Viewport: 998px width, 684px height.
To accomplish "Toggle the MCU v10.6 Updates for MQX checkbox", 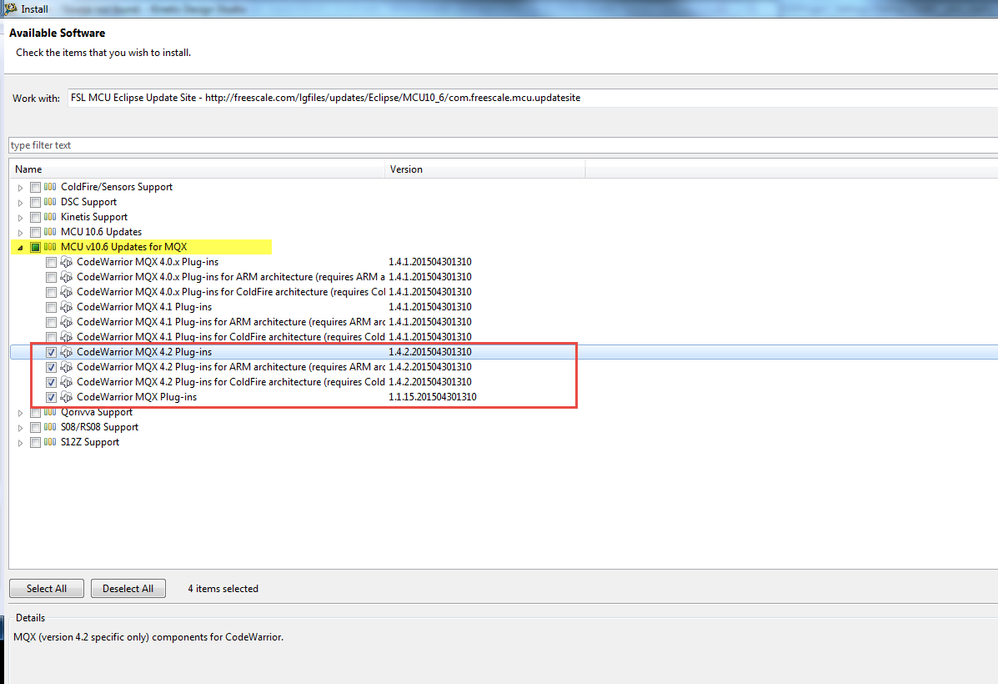I will tap(36, 248).
